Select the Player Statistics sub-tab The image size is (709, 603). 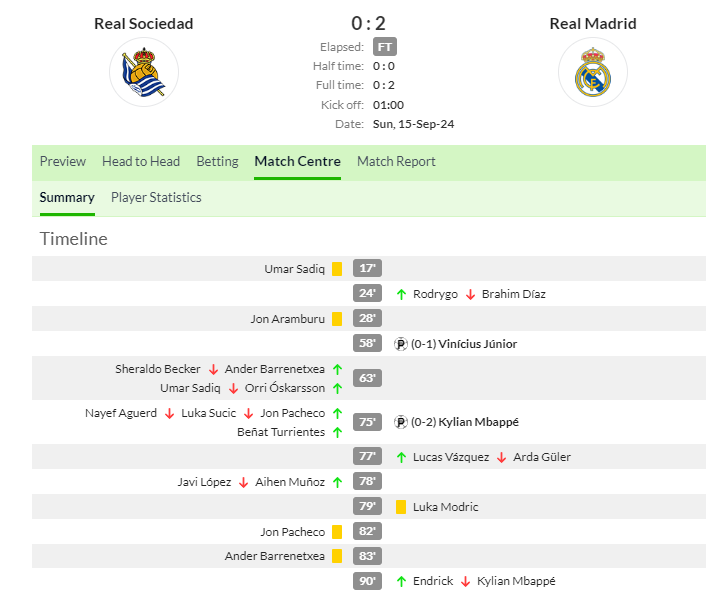tap(156, 197)
